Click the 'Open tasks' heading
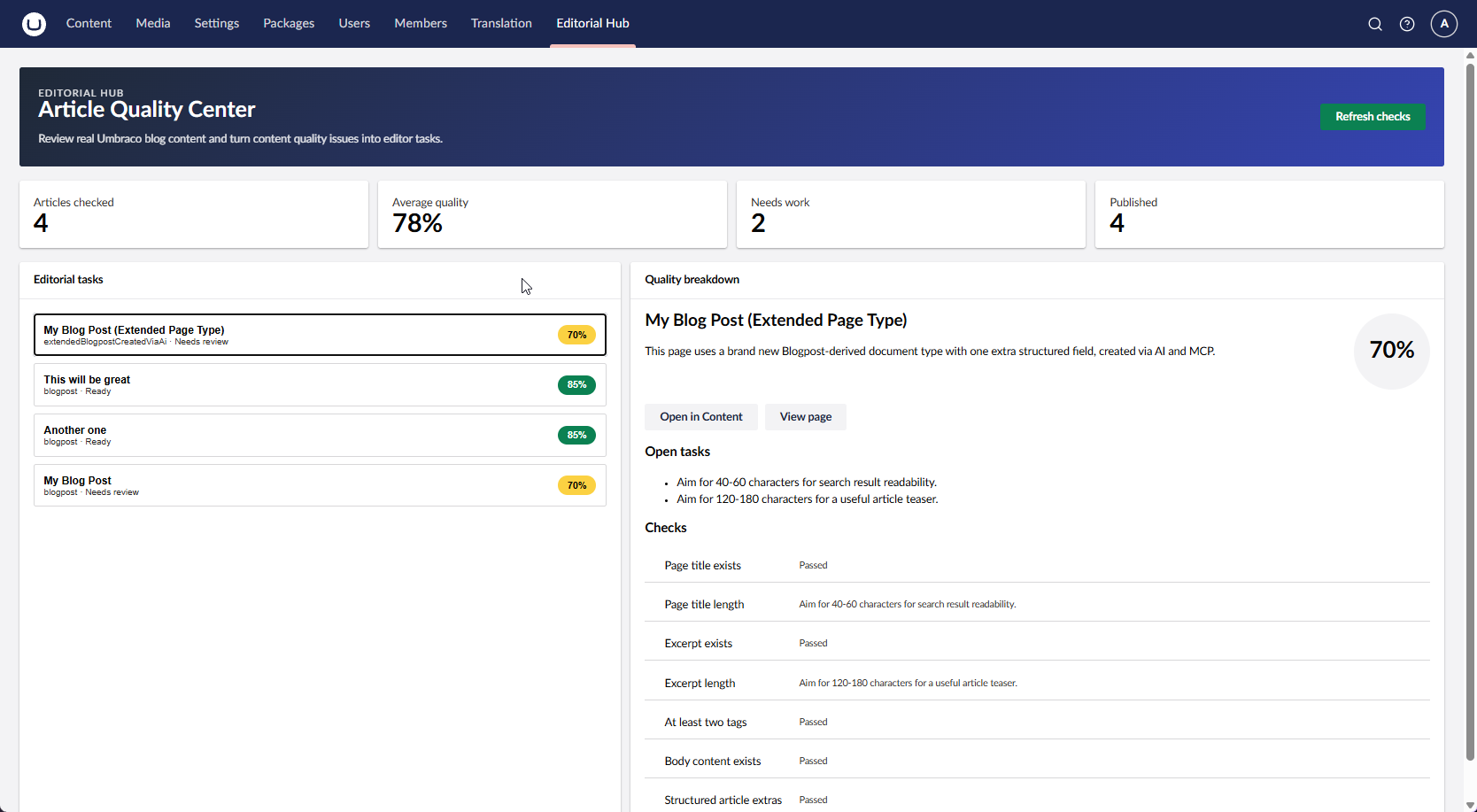1477x812 pixels. click(x=677, y=452)
